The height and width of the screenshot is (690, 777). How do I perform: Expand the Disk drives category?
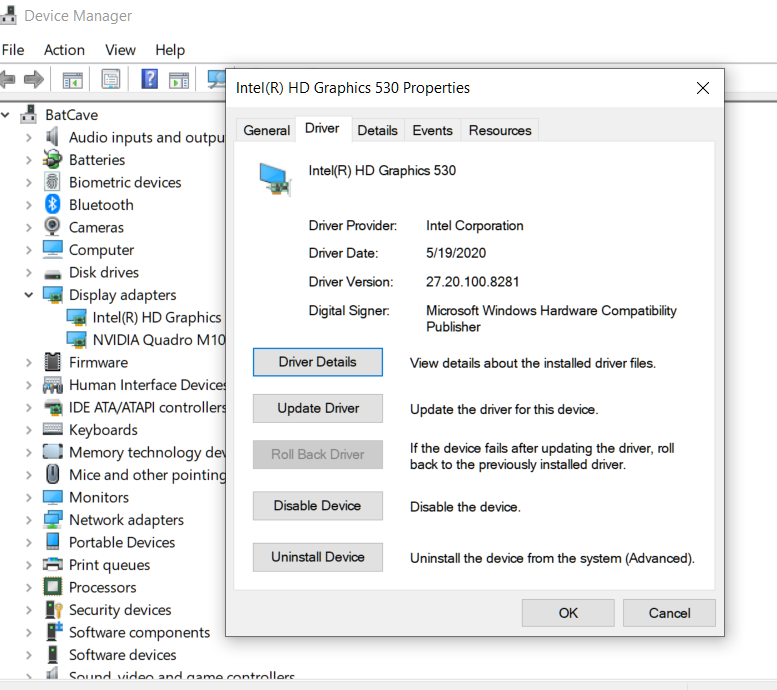click(x=29, y=272)
